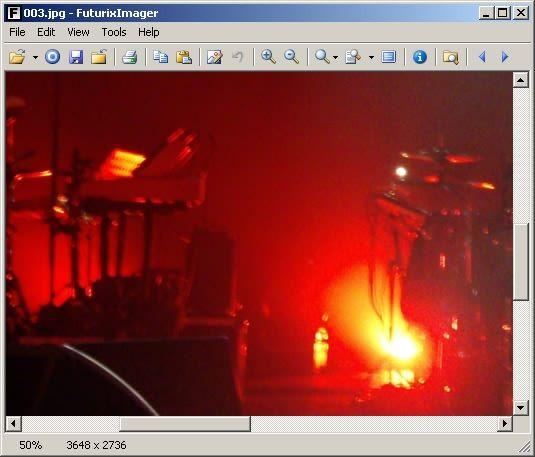Zoom in with the plus magnifier

pyautogui.click(x=268, y=57)
